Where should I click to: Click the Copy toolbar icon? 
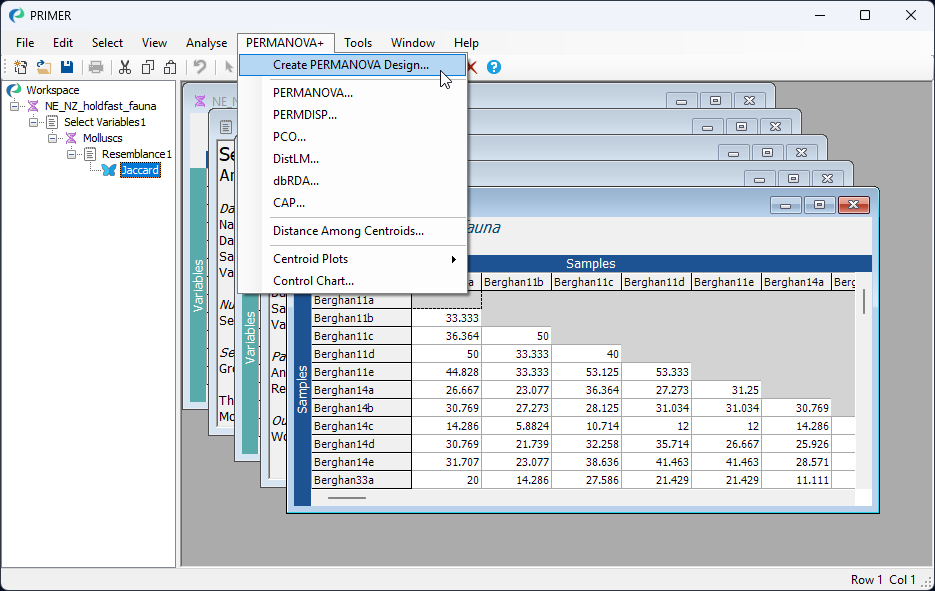148,67
